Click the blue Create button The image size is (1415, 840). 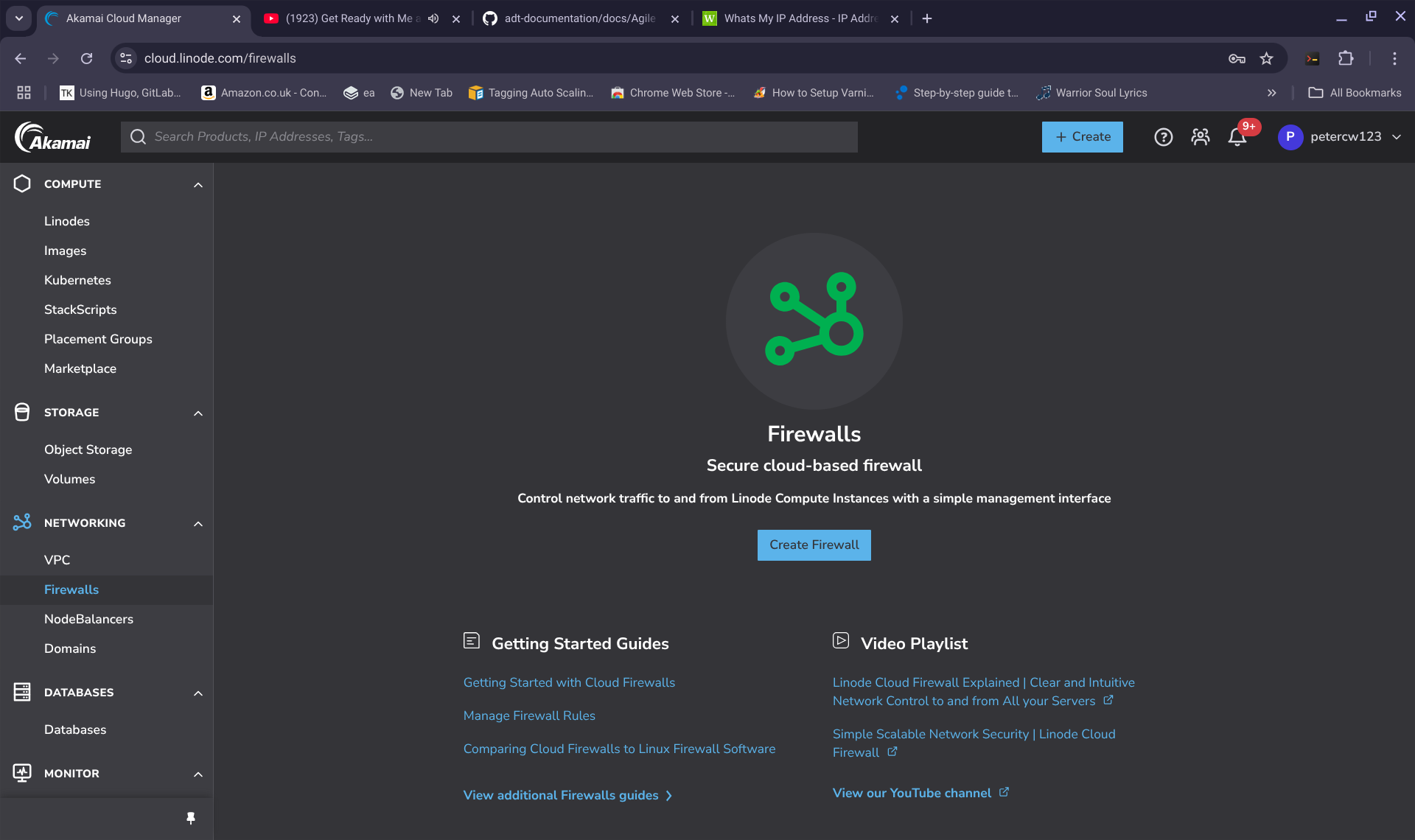(x=1082, y=137)
